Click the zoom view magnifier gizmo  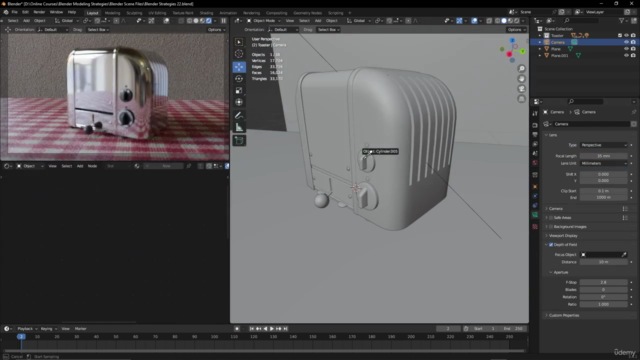tap(522, 69)
